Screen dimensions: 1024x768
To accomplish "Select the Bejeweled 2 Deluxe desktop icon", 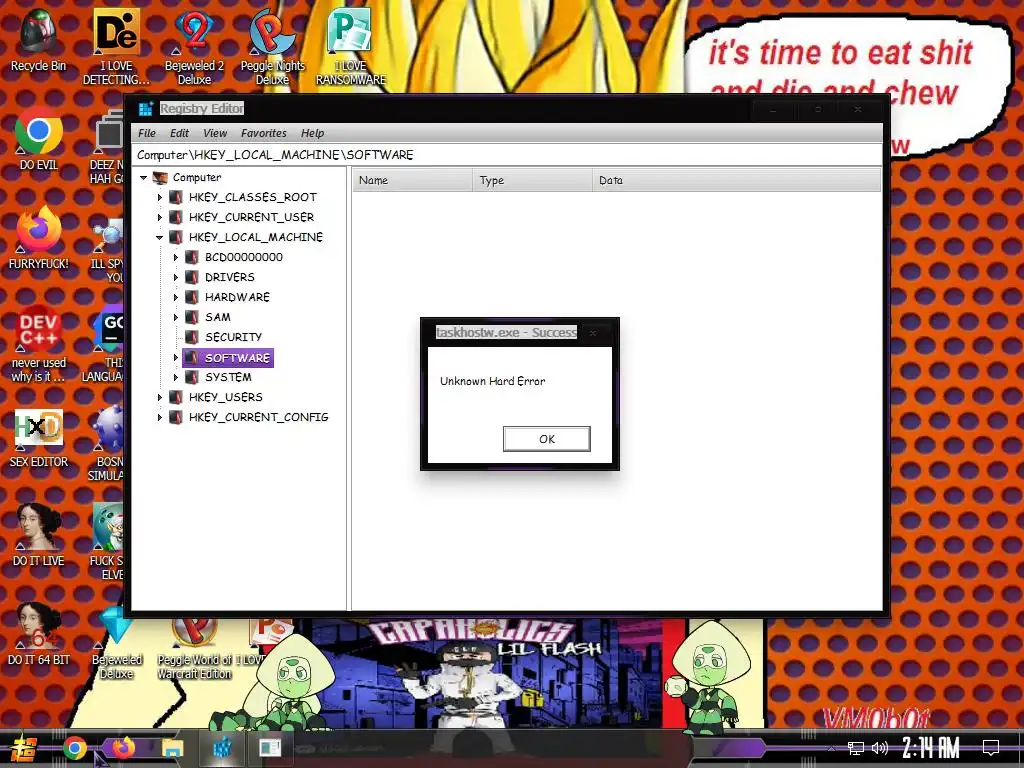I will (194, 47).
